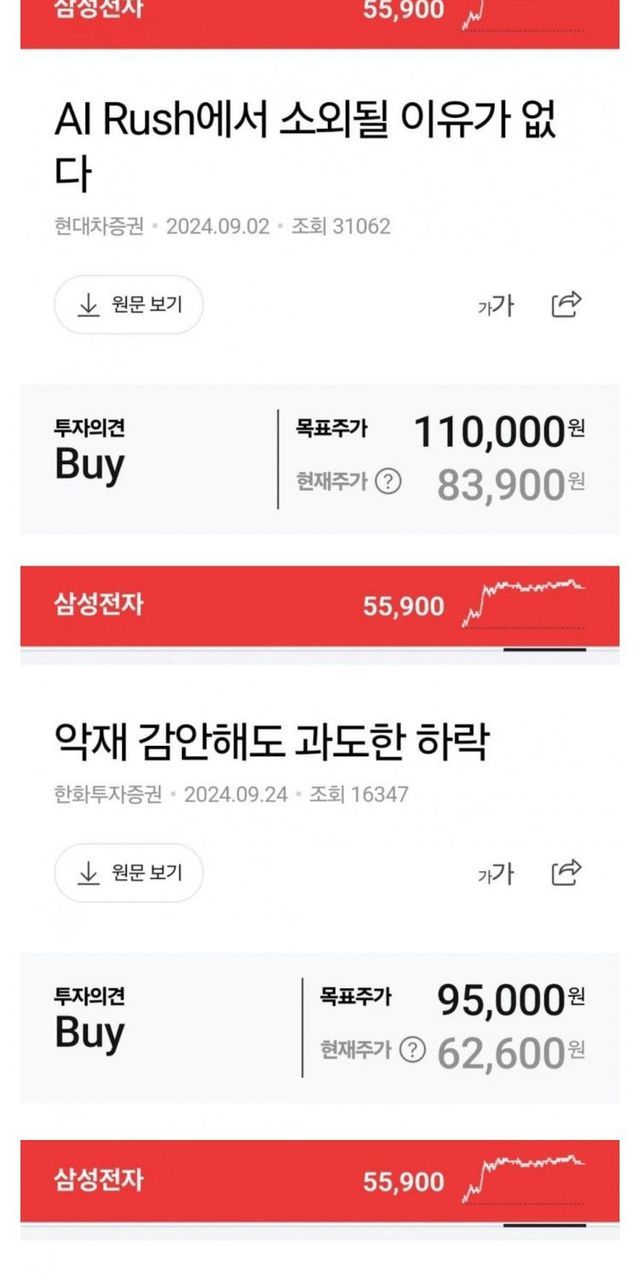
Task: Select 삼성전자 label in the middle red banner
Action: click(x=98, y=605)
